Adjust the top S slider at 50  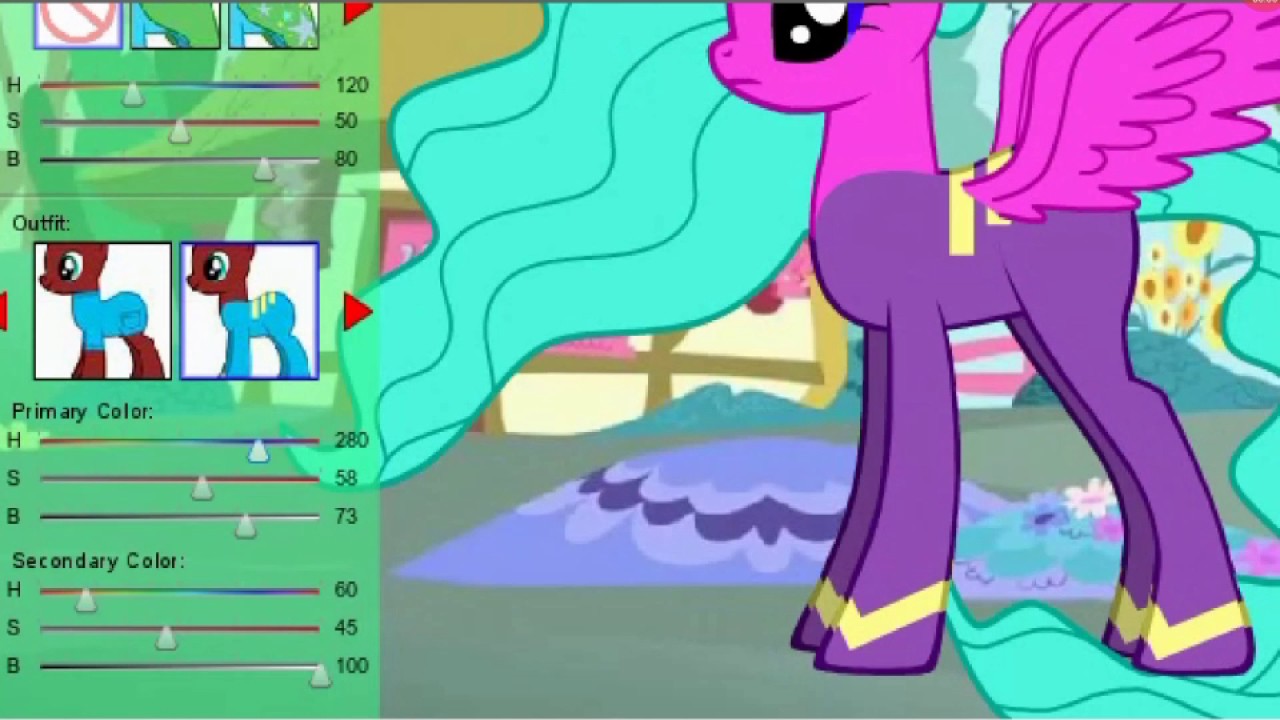pyautogui.click(x=179, y=131)
